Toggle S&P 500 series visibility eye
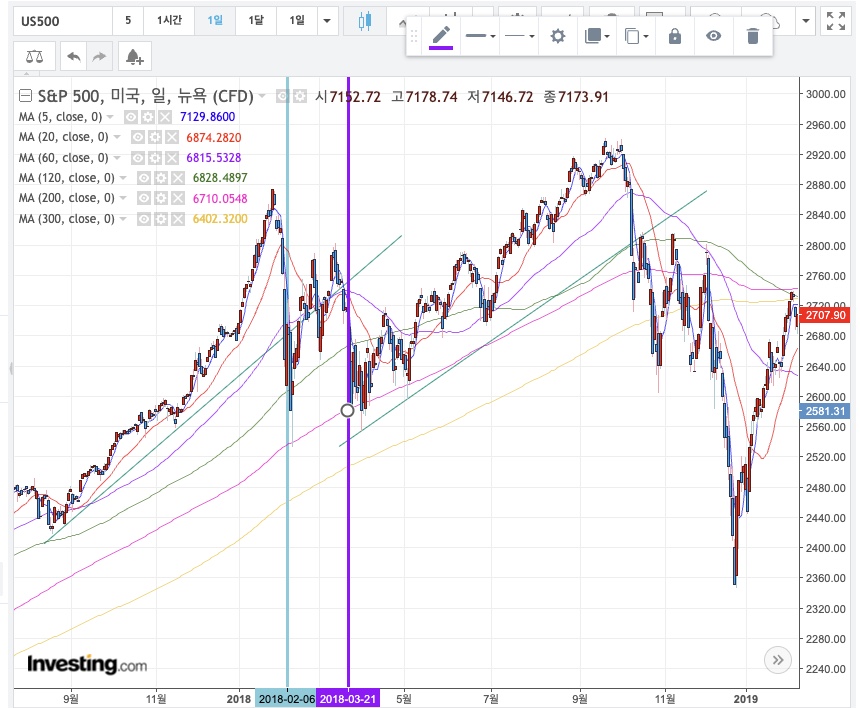860x708 pixels. 282,97
